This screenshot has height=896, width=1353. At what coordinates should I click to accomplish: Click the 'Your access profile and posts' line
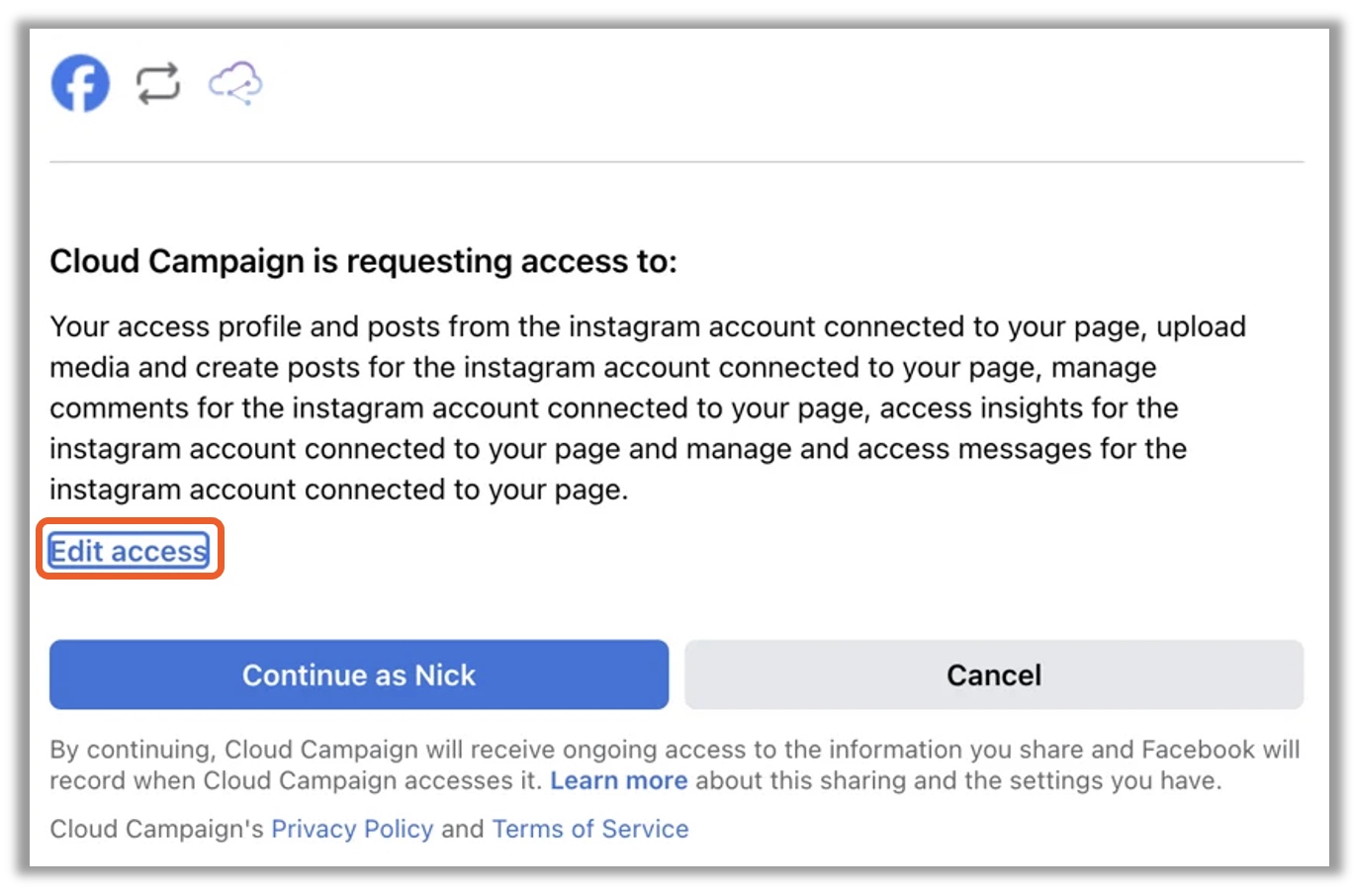648,326
